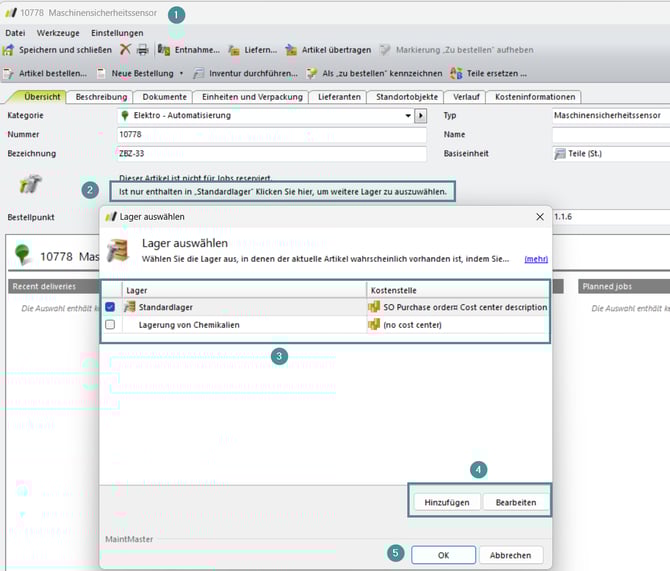
Task: Open the Entnahme... withdrawal tool
Action: coord(188,50)
